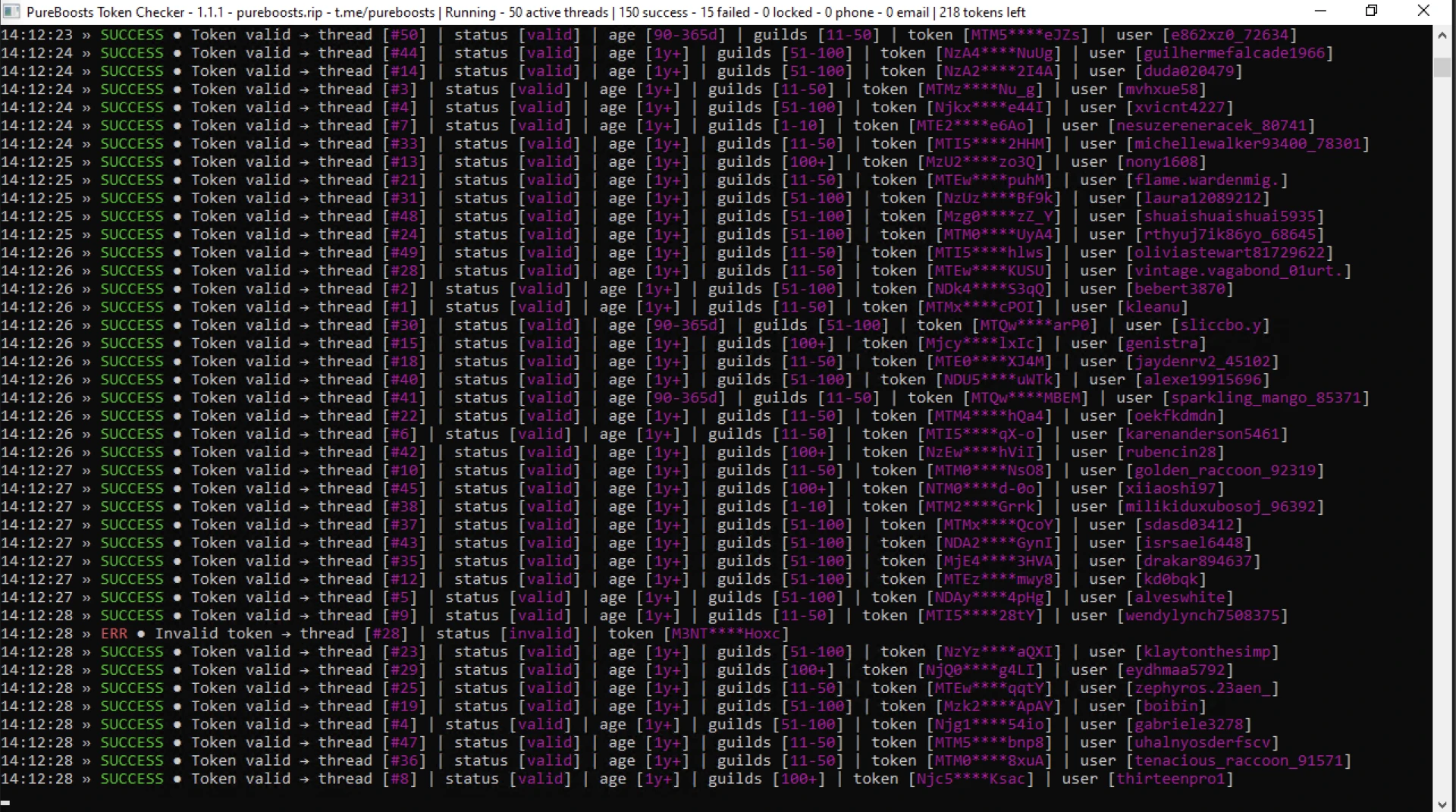Click username sdasd03412
This screenshot has width=1456, height=812.
[x=1189, y=525]
